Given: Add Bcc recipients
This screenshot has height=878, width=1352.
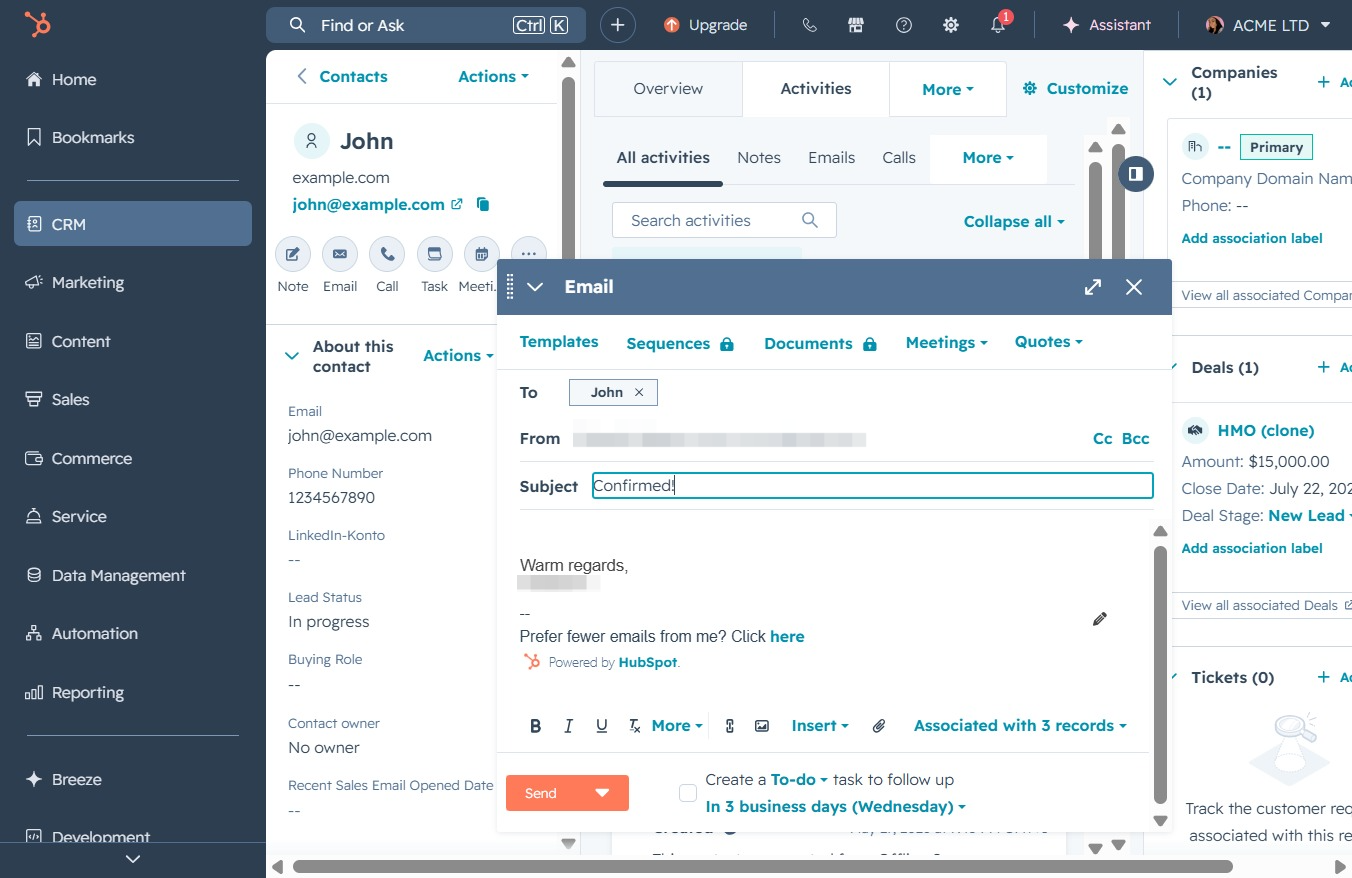Looking at the screenshot, I should tap(1135, 439).
